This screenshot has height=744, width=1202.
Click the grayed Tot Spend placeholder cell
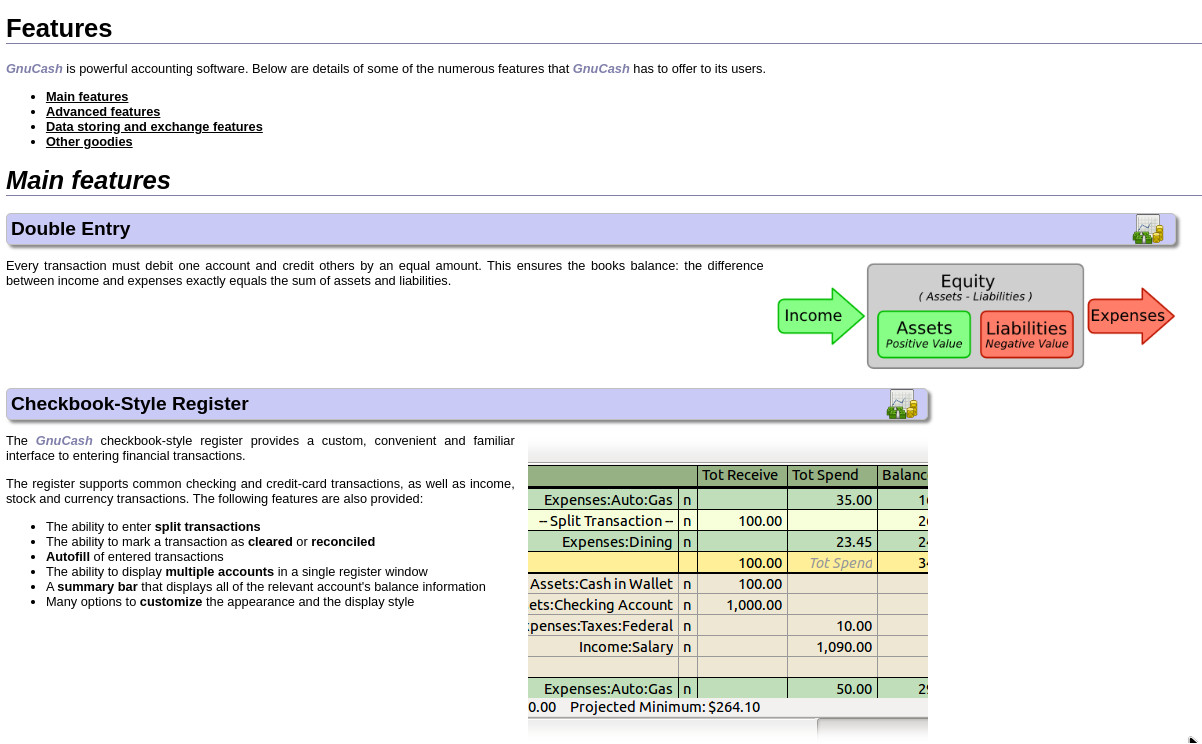coord(833,563)
